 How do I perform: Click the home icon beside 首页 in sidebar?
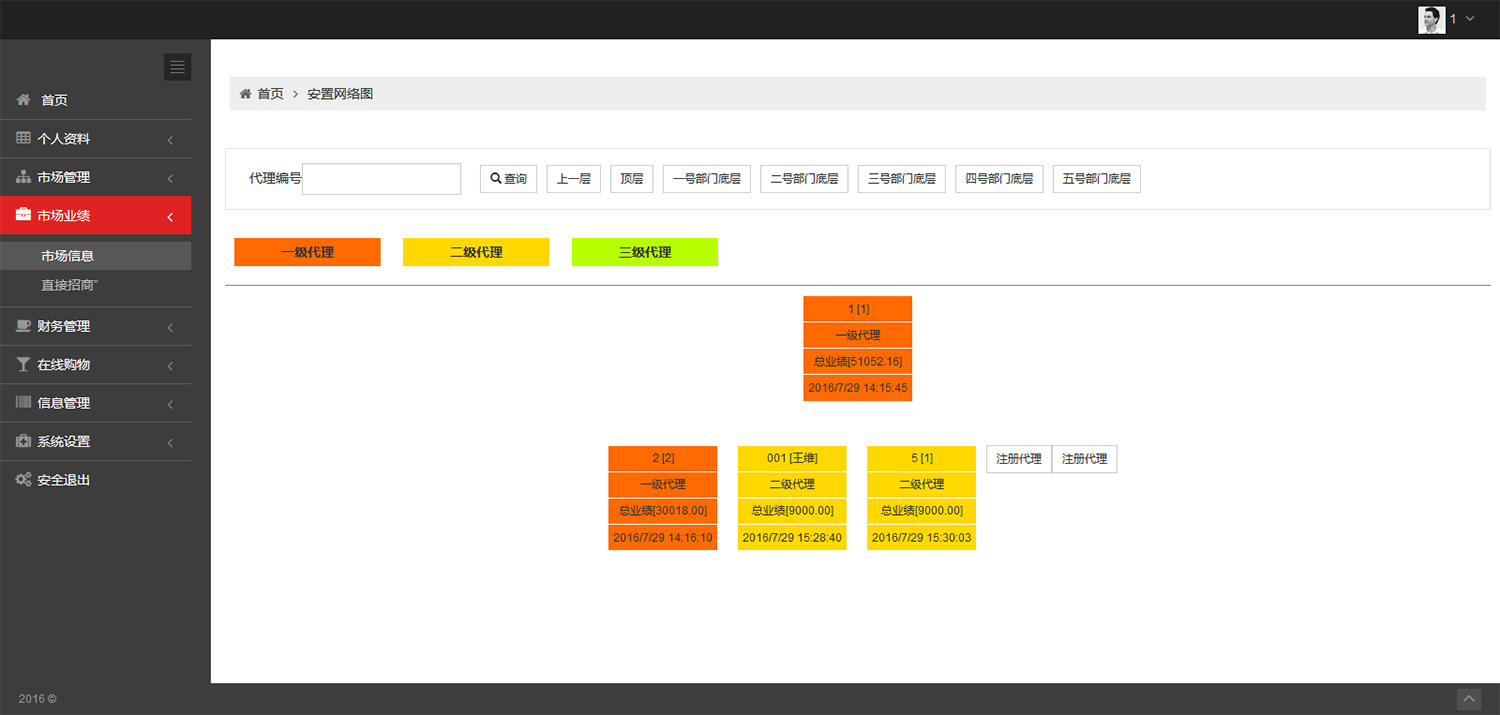[23, 100]
